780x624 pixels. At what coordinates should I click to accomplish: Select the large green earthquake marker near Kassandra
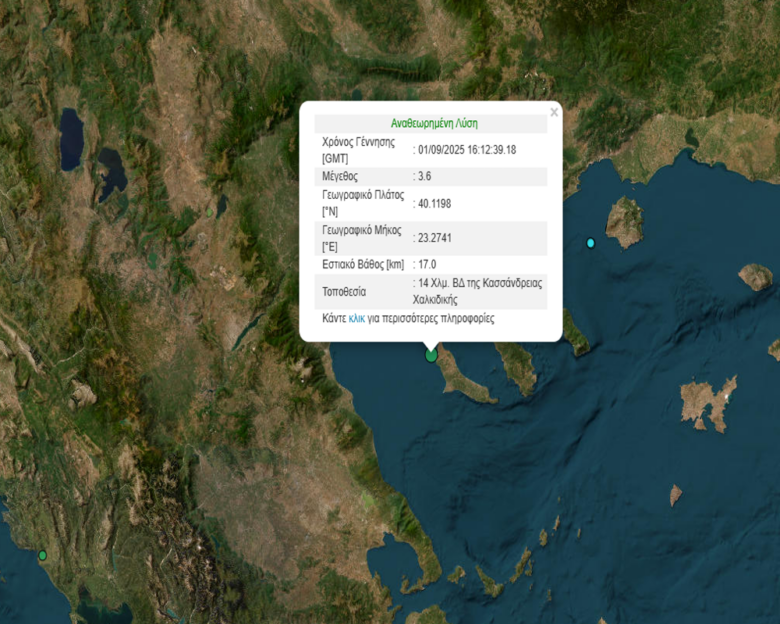pos(431,355)
